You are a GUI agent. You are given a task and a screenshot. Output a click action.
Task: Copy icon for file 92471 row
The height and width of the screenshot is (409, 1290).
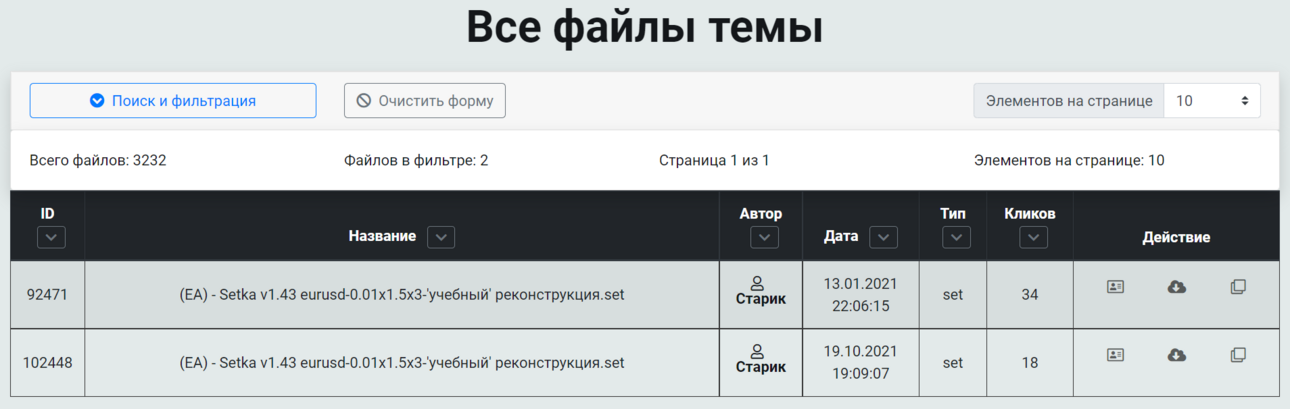point(1238,287)
